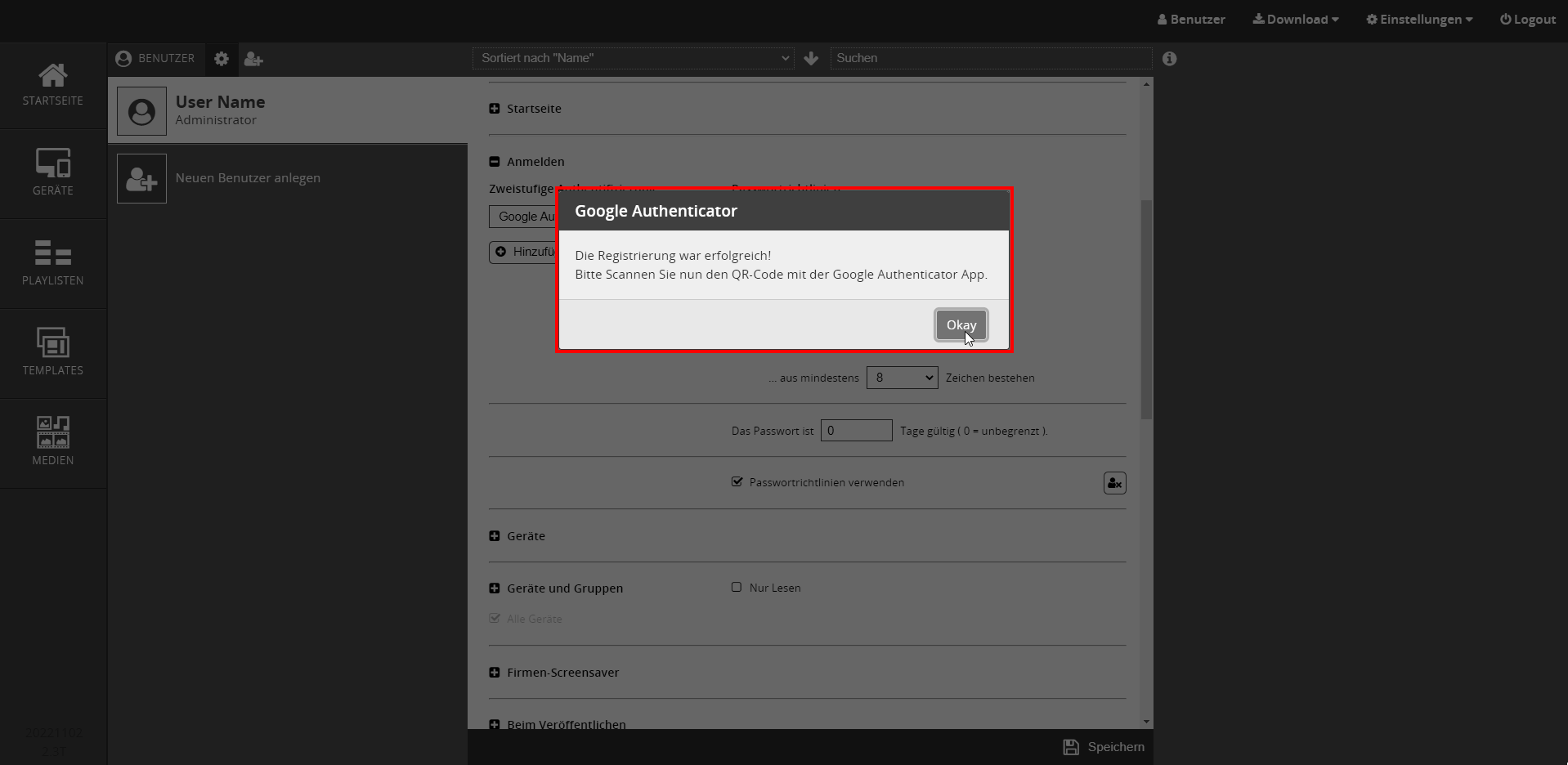Image resolution: width=1568 pixels, height=765 pixels.
Task: Click the Suchen search field
Action: 991,58
